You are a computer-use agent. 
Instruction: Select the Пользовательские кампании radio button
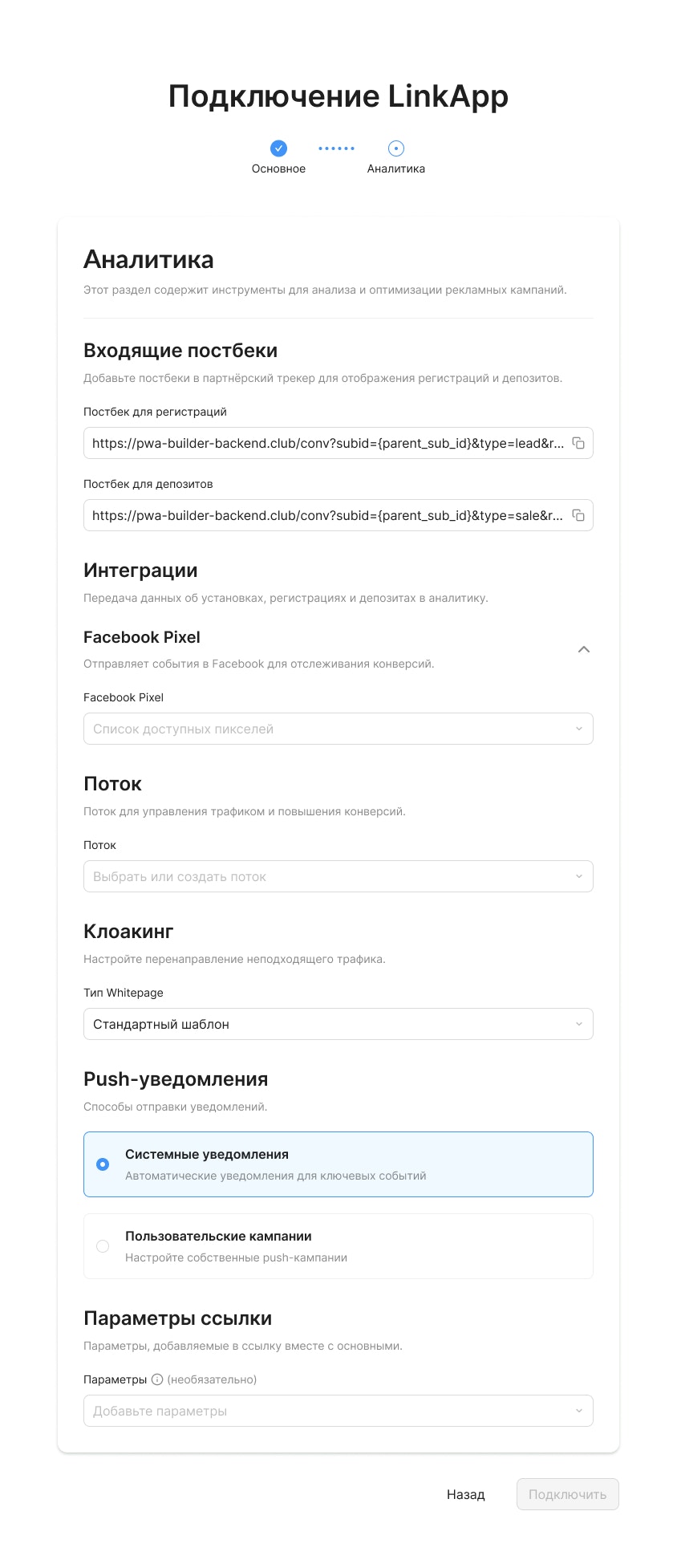(103, 1246)
